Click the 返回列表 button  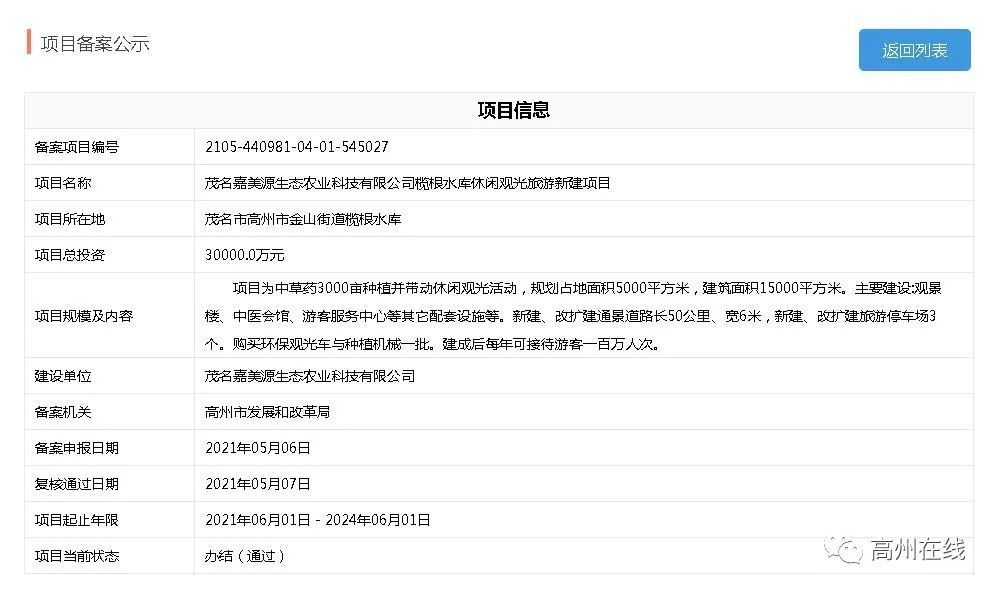coord(914,50)
